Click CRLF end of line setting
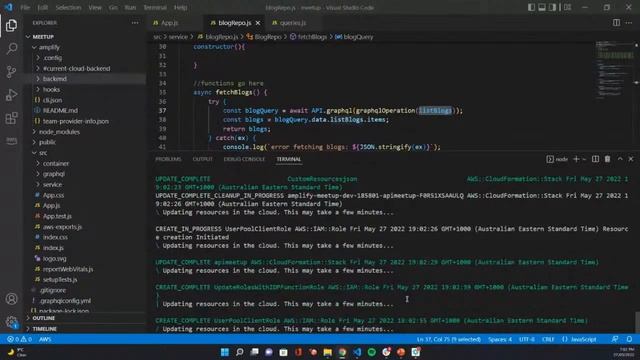 pyautogui.click(x=548, y=339)
